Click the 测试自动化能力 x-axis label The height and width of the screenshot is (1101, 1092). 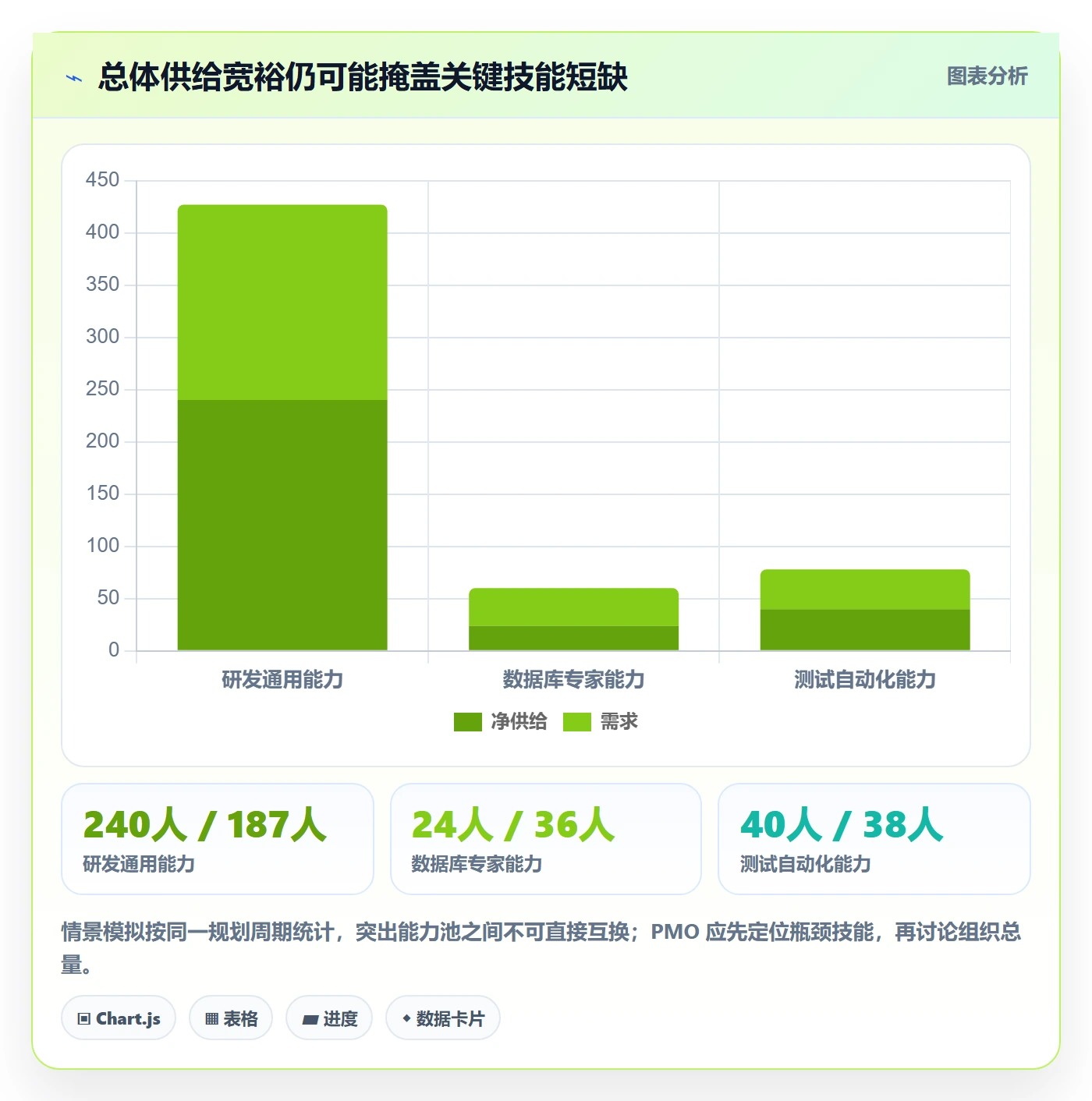tap(865, 680)
